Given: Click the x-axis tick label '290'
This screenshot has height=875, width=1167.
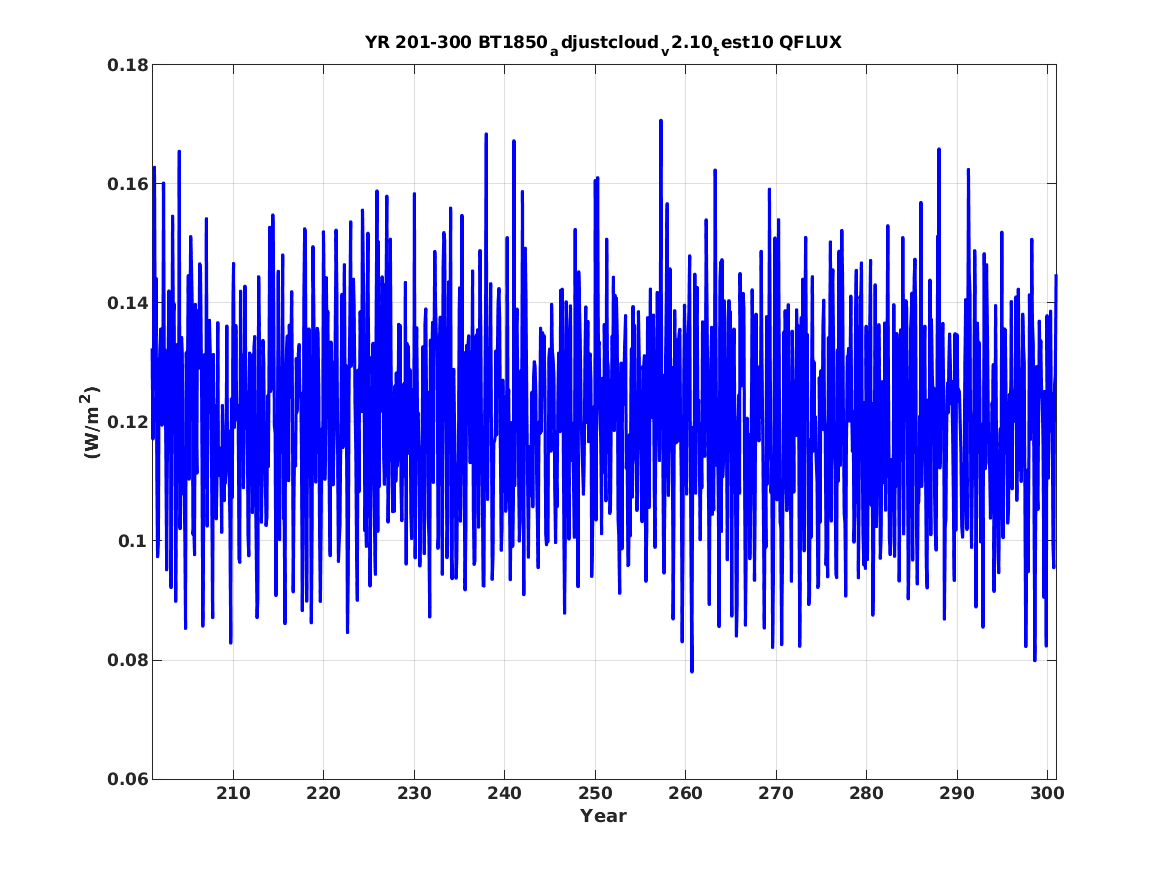Looking at the screenshot, I should [956, 794].
